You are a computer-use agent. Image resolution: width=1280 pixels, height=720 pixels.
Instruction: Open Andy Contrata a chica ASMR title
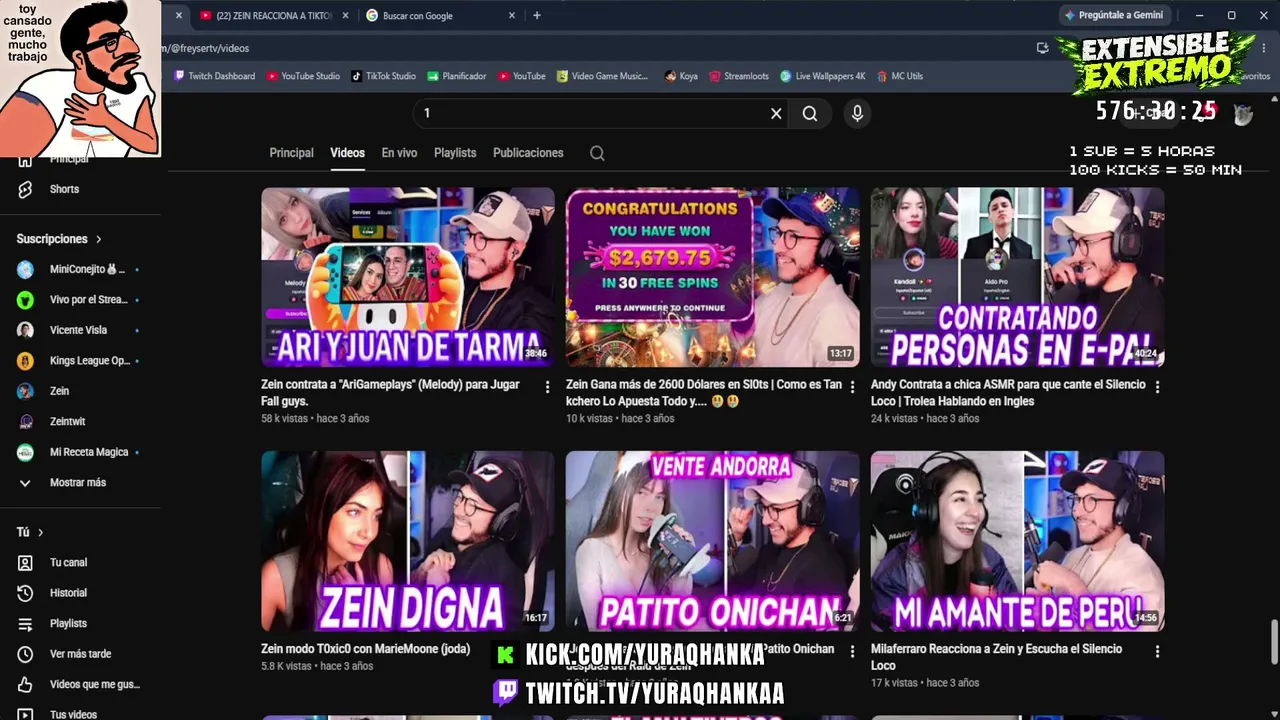point(1008,392)
